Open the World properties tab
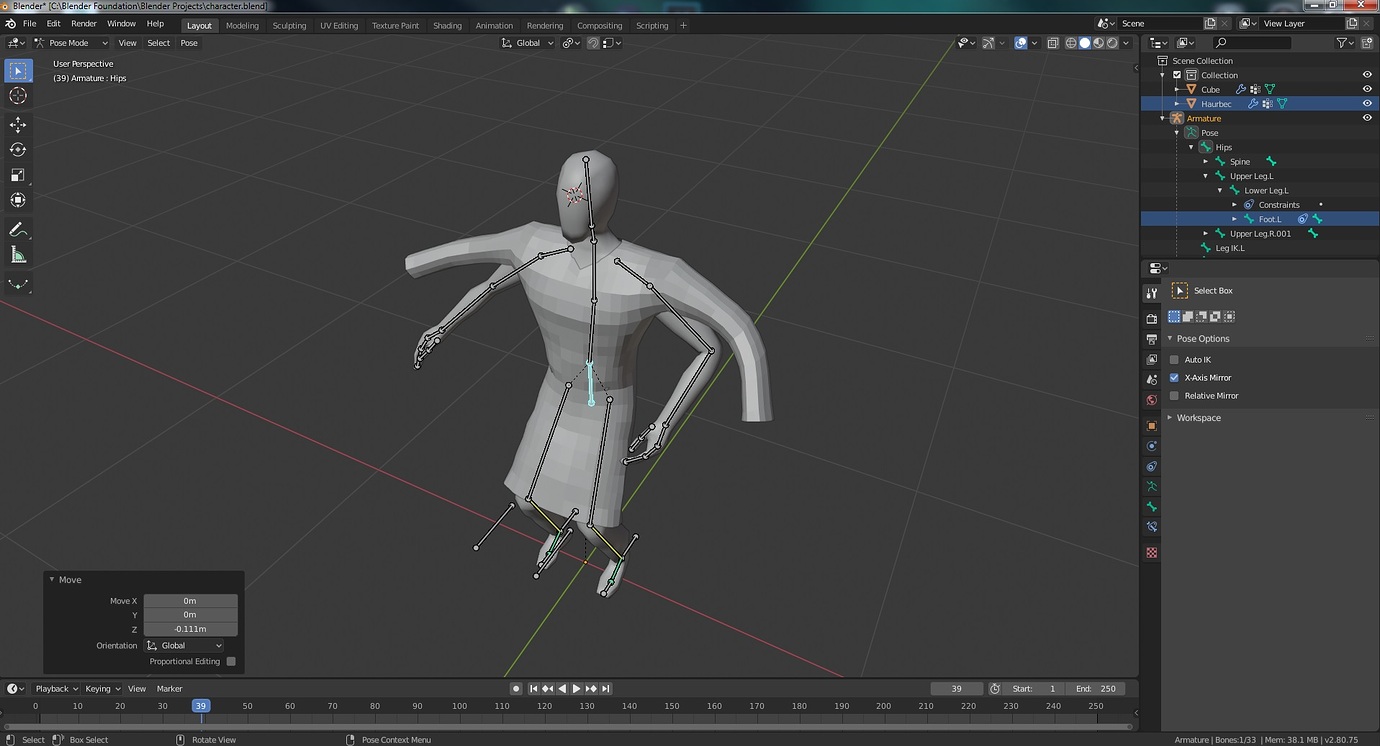This screenshot has height=746, width=1380. (1152, 400)
